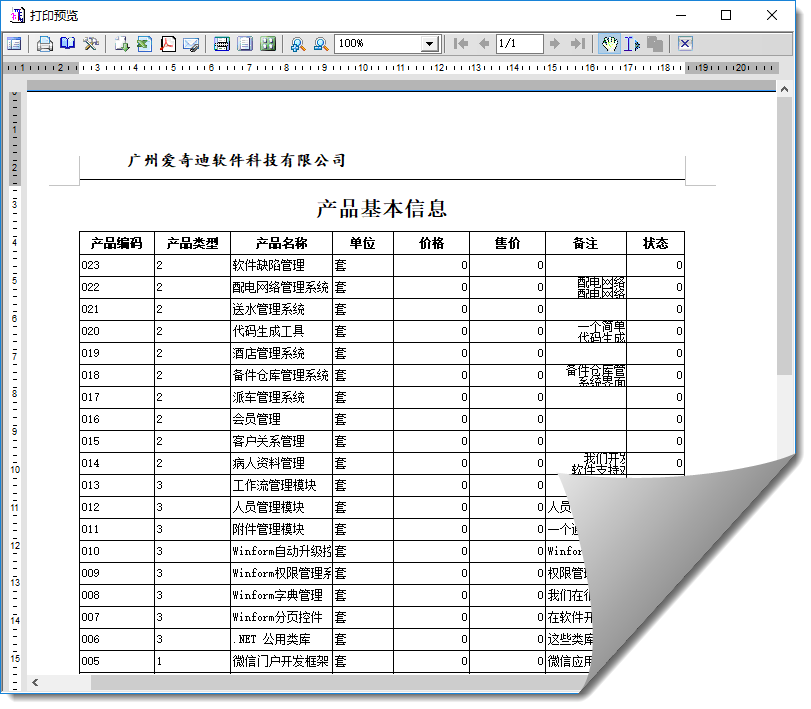Zoom in with the magnifier plus icon
The height and width of the screenshot is (709, 811).
coord(298,44)
